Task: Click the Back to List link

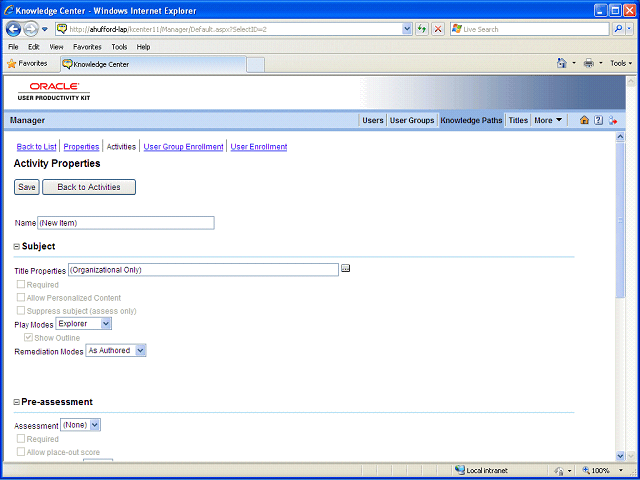Action: pyautogui.click(x=36, y=147)
